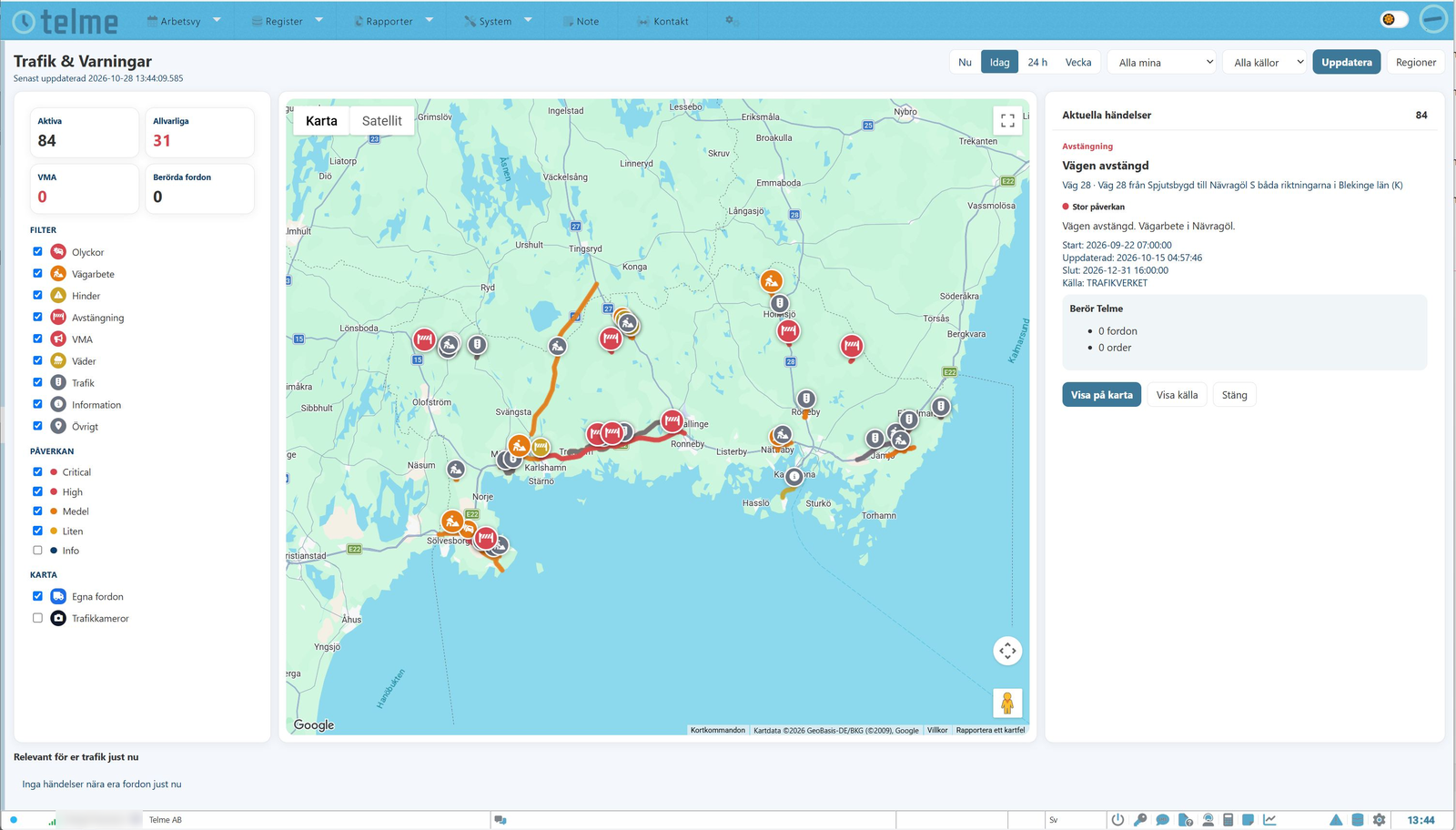
Task: Open the key icon in the status bar
Action: pos(1140,820)
